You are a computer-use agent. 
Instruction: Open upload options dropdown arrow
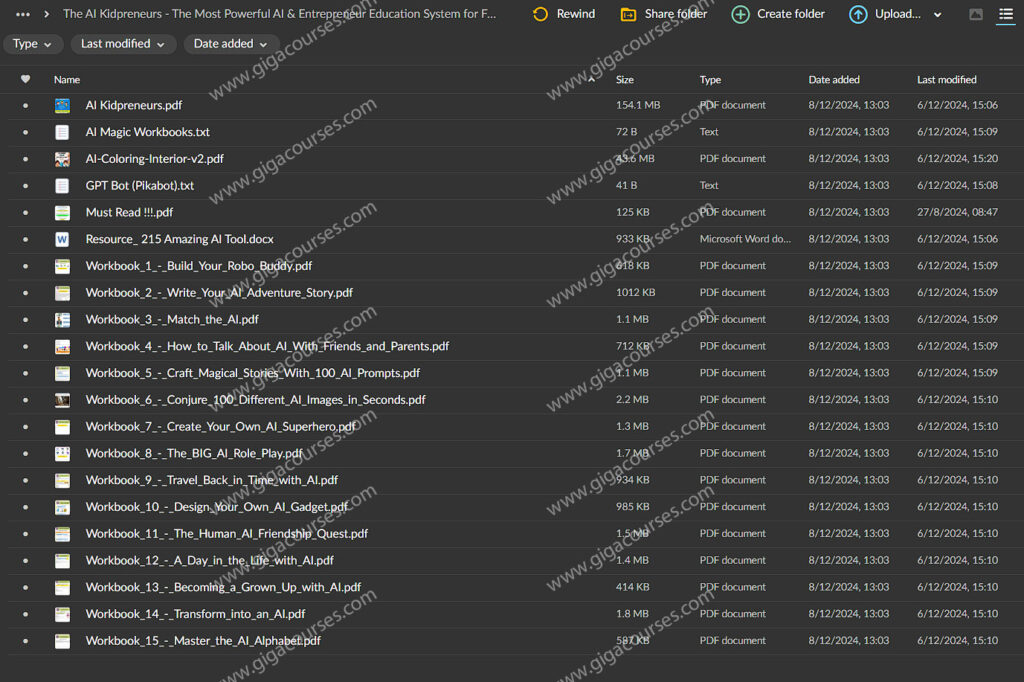pos(937,15)
